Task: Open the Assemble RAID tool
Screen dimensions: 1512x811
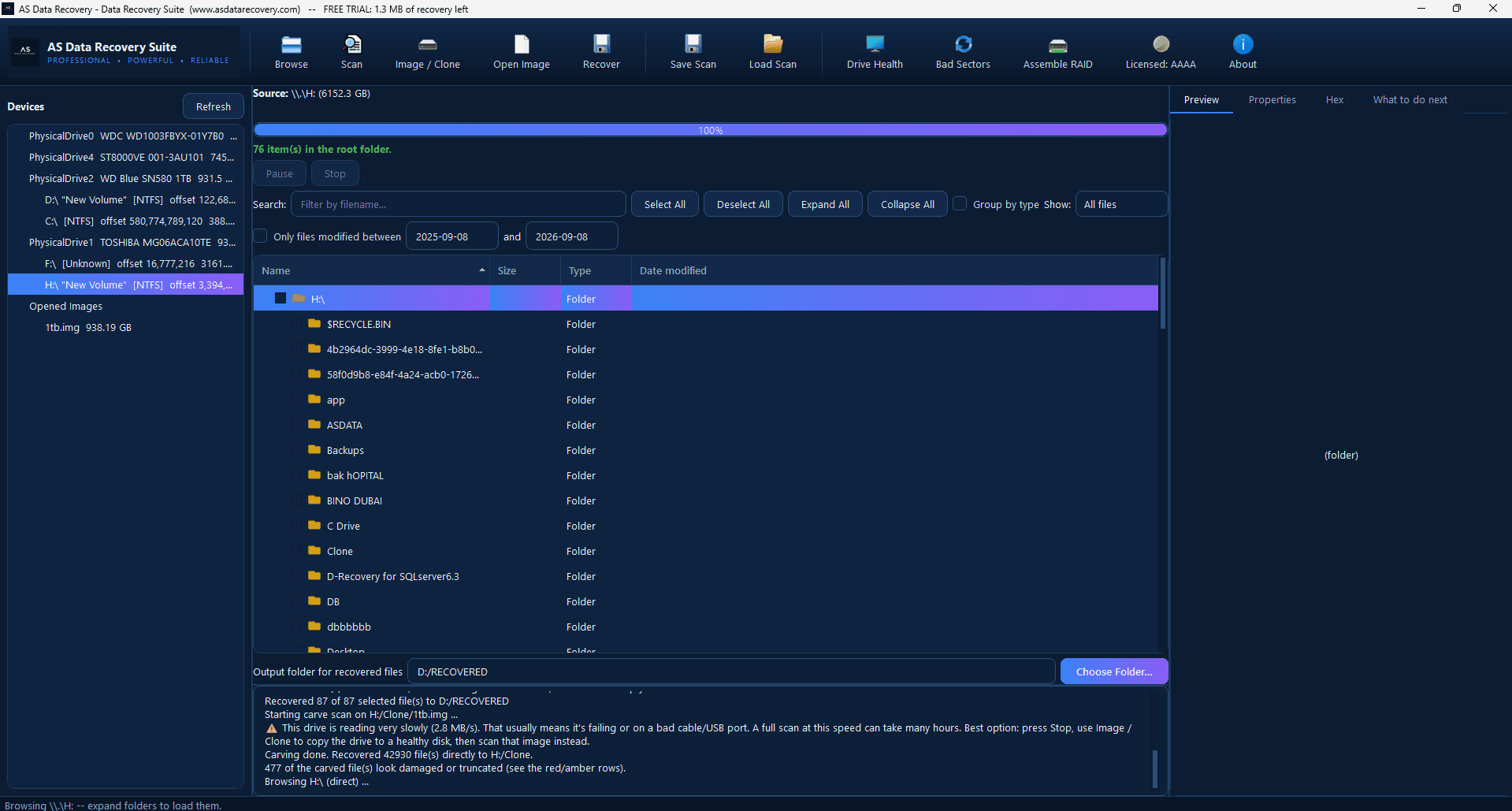Action: coord(1057,52)
